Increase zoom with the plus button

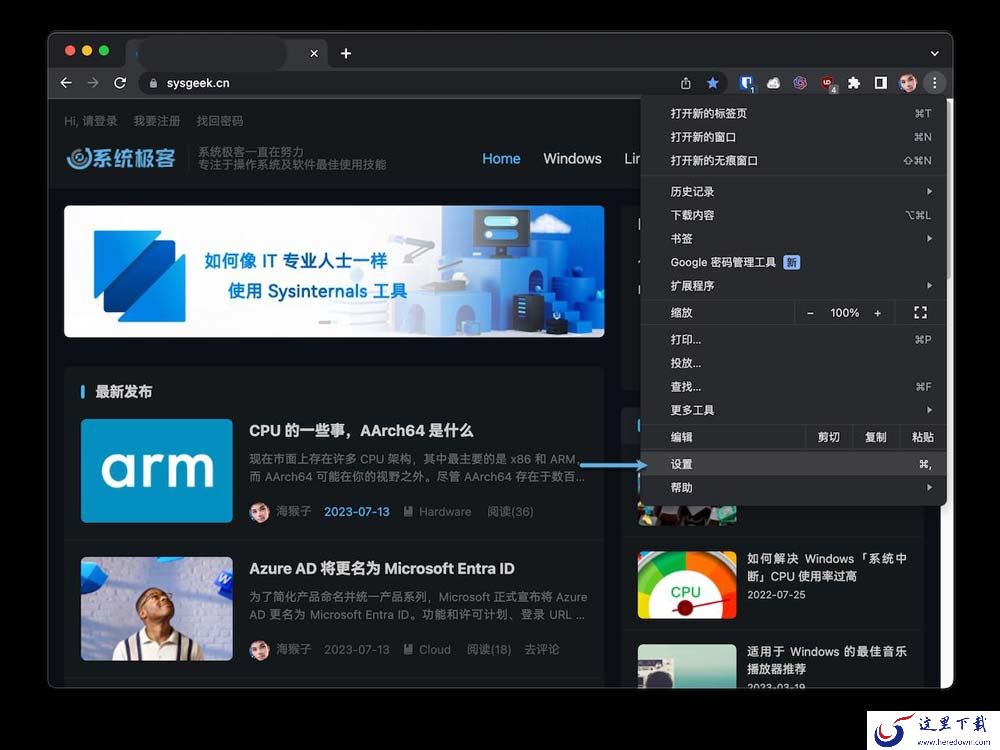[878, 313]
